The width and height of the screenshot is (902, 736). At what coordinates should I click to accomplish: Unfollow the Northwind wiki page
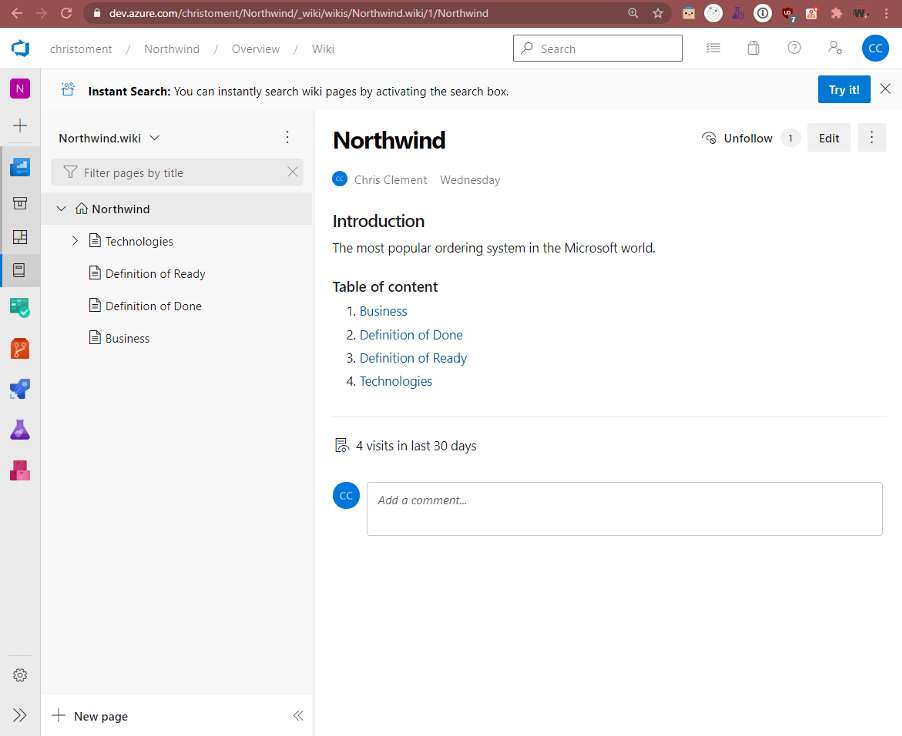[738, 138]
